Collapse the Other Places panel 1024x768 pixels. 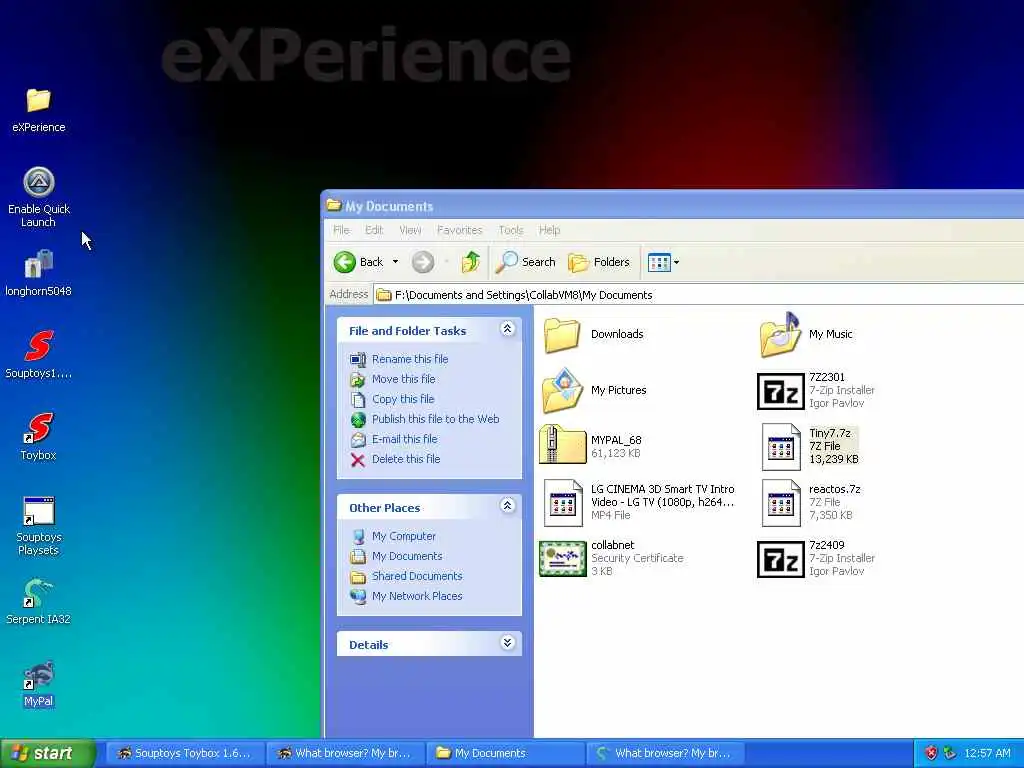[x=507, y=505]
